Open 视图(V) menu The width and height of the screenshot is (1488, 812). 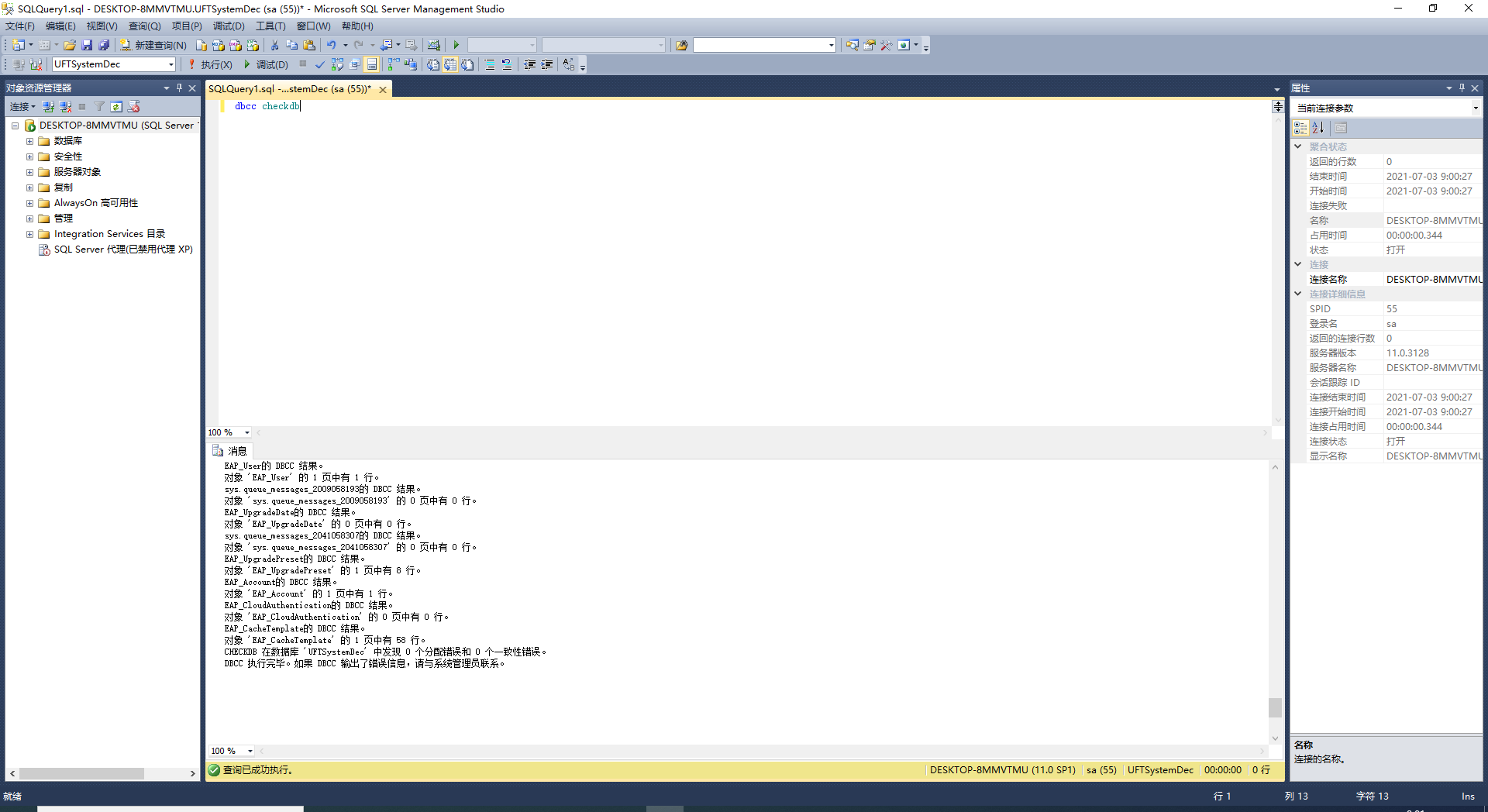click(x=102, y=26)
